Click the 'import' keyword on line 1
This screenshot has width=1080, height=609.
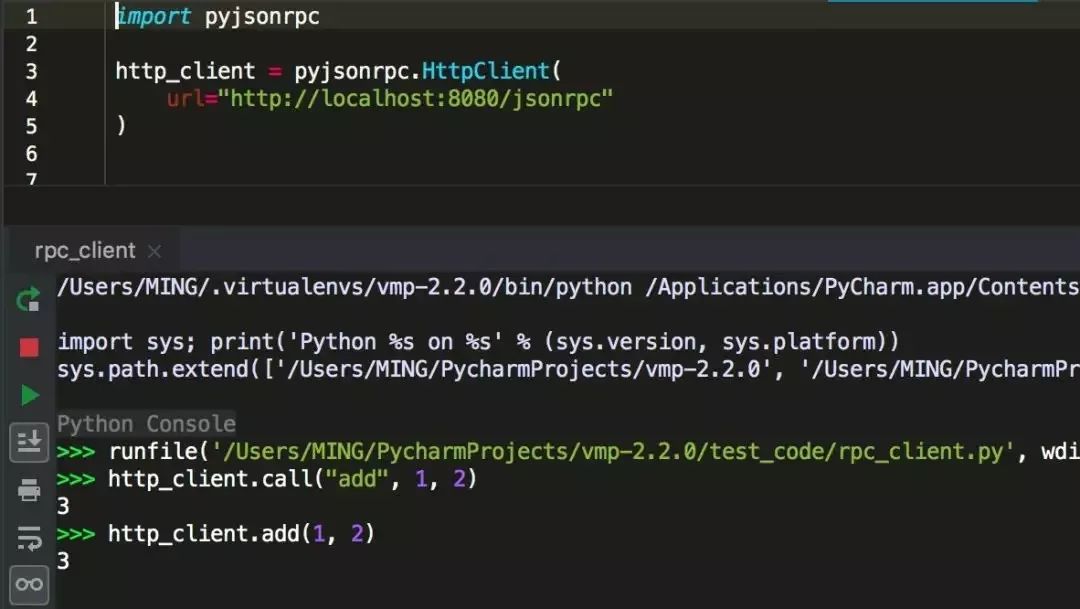[153, 16]
